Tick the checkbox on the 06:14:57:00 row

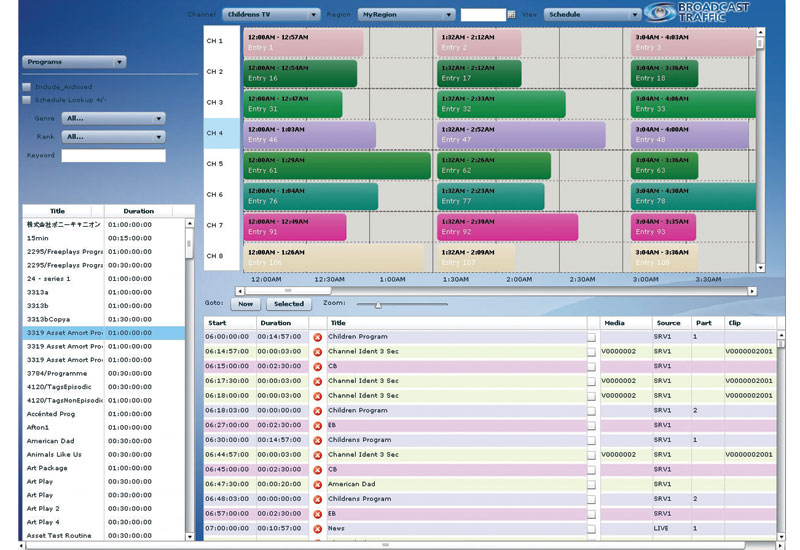[x=591, y=352]
